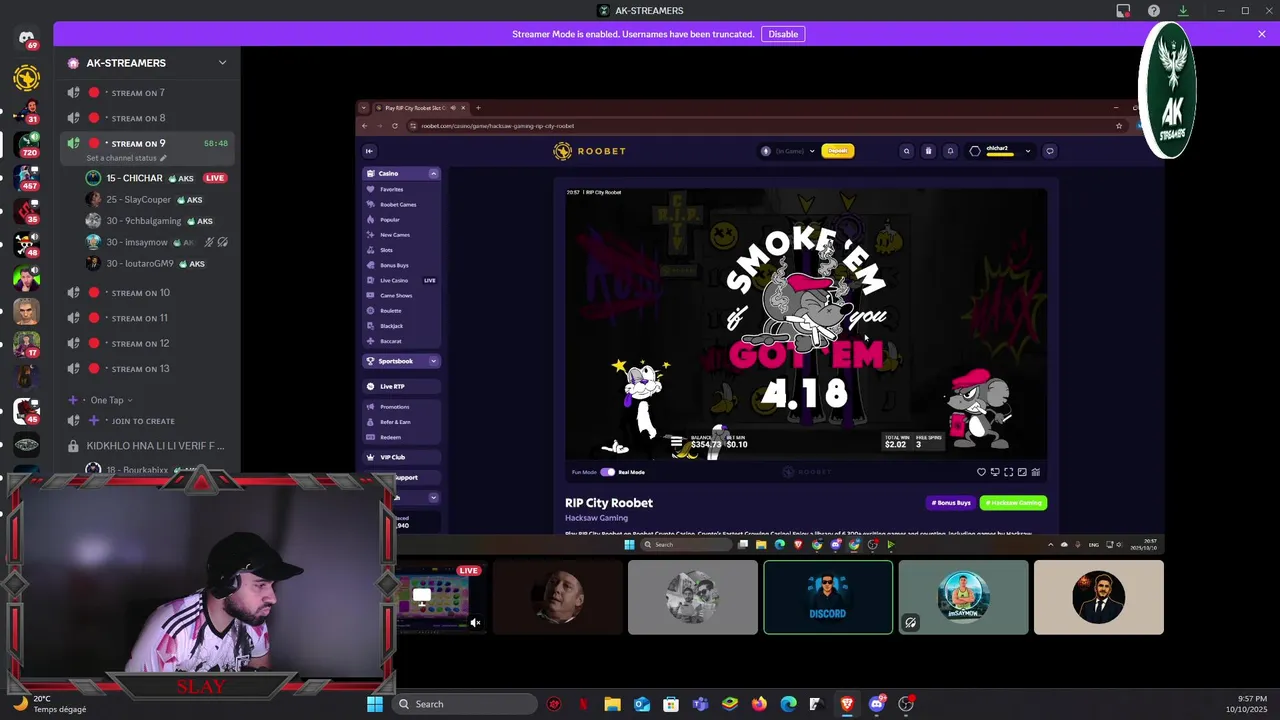
Task: Open Discord direct messages home icon
Action: [26, 38]
